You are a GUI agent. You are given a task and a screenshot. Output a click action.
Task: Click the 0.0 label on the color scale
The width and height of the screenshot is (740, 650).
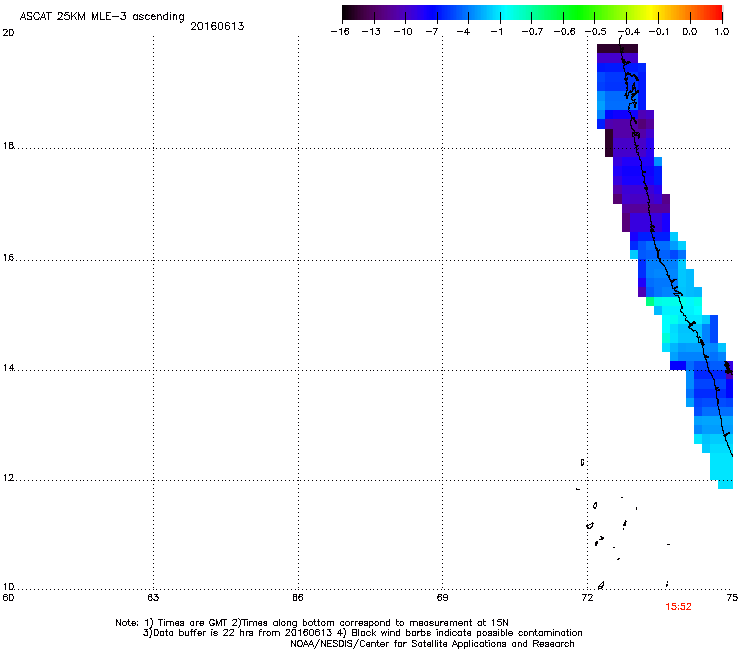coord(690,32)
